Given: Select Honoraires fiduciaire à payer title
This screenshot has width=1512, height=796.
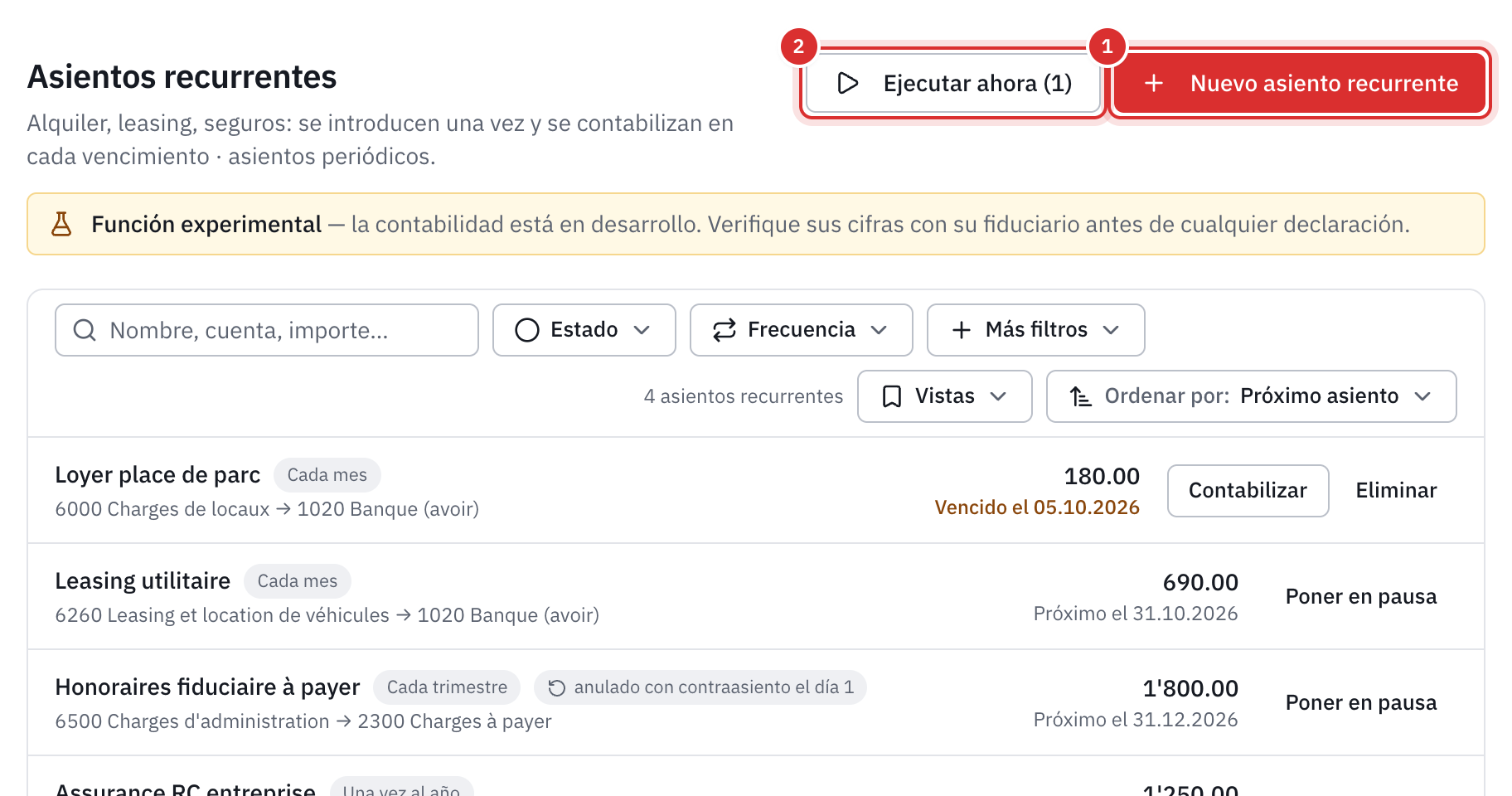Looking at the screenshot, I should tap(207, 687).
